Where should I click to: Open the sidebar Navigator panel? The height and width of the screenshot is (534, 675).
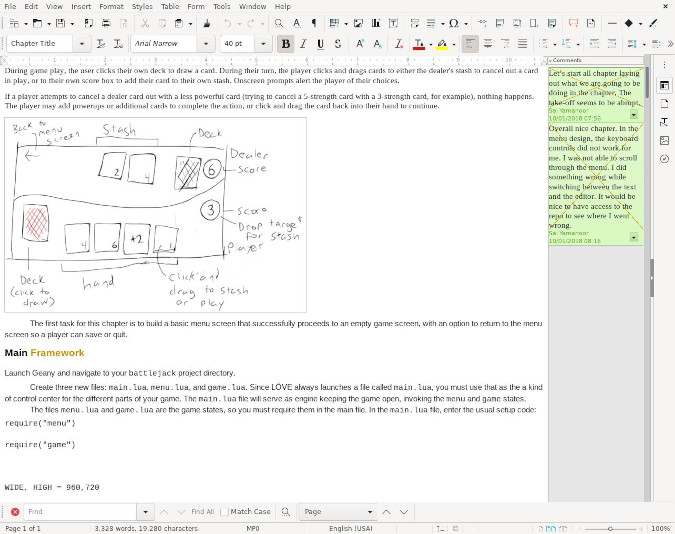664,158
